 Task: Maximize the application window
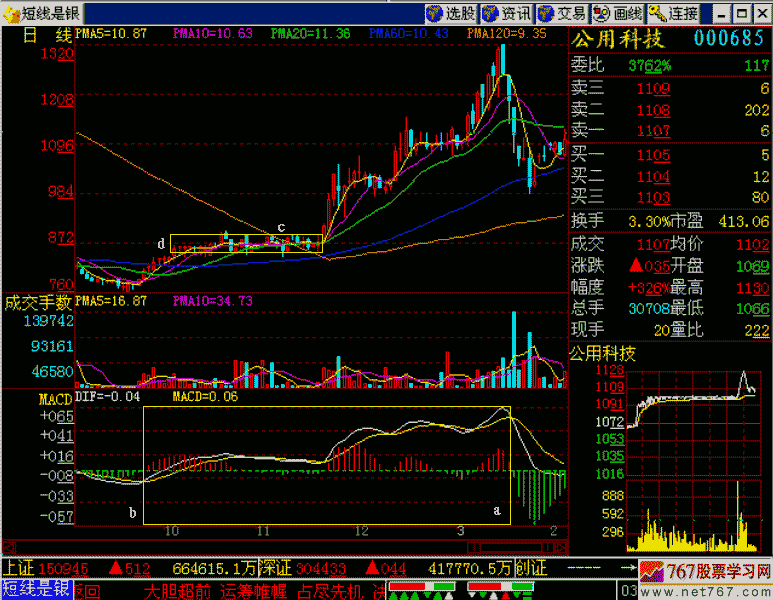pos(741,14)
